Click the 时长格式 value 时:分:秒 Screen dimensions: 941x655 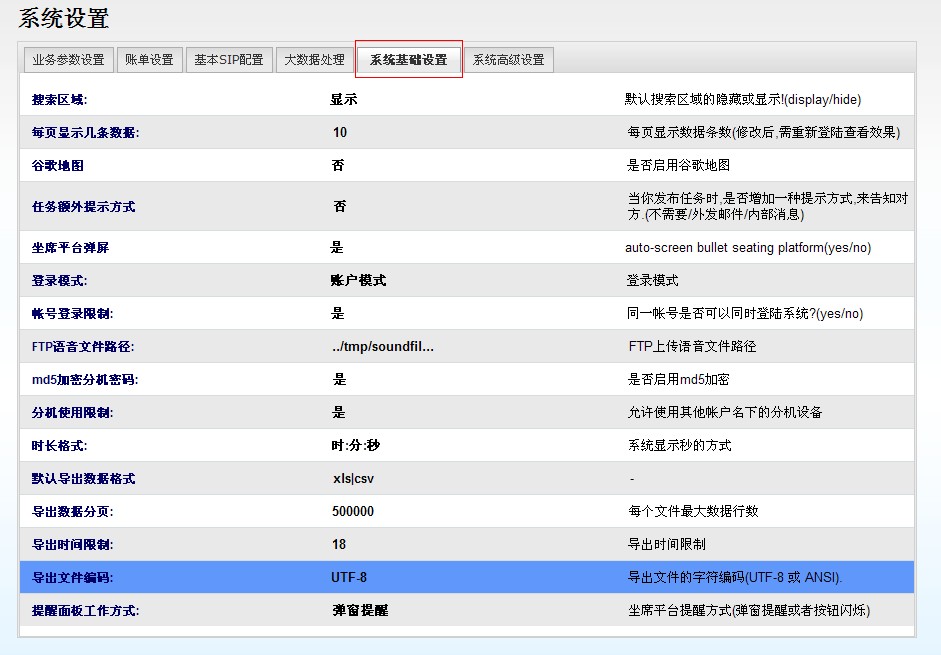(x=356, y=446)
